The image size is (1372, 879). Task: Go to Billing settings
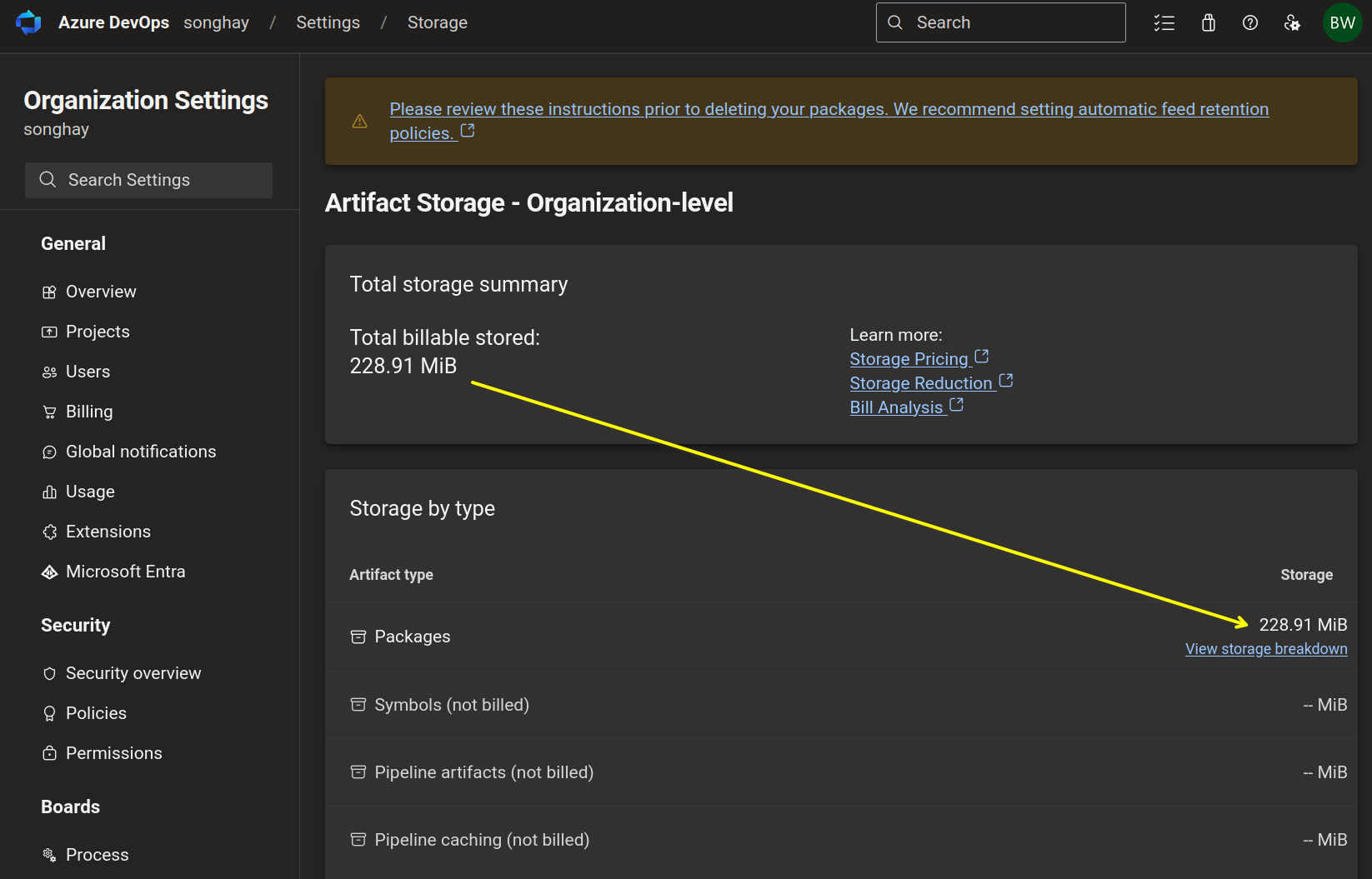click(x=89, y=412)
